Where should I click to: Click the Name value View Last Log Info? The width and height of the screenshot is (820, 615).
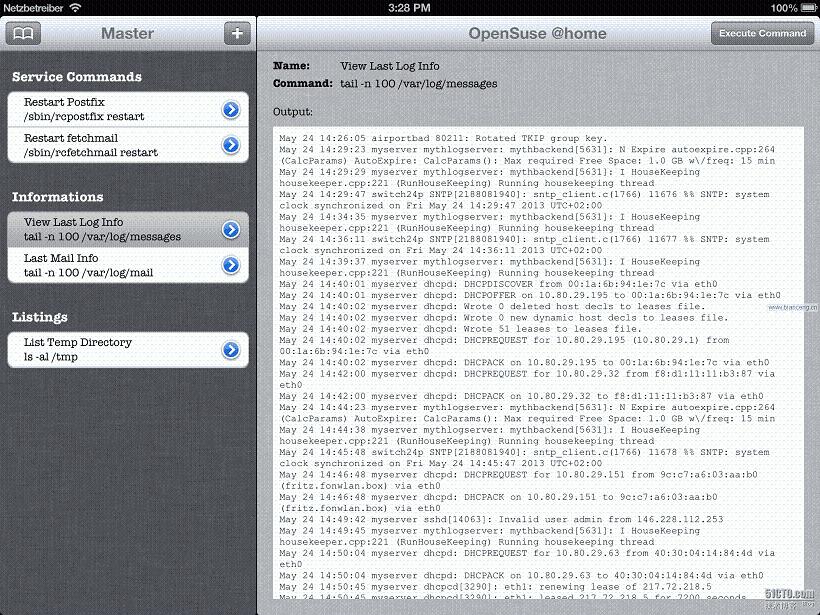point(390,66)
